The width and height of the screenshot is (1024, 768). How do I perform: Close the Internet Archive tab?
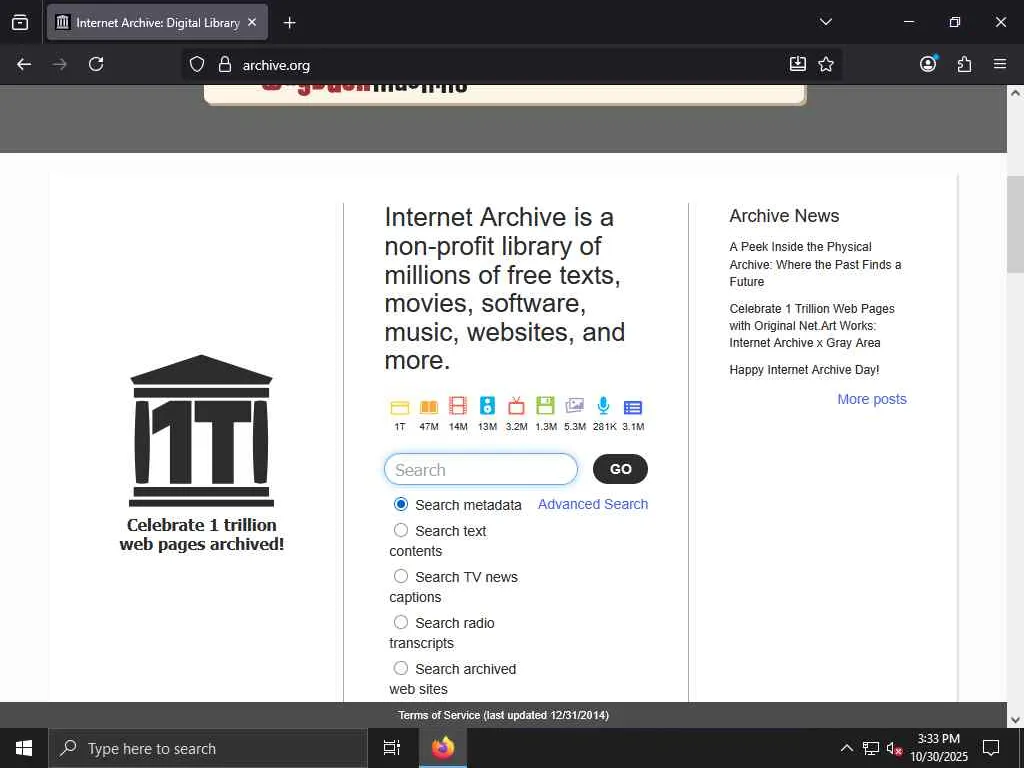(x=252, y=22)
